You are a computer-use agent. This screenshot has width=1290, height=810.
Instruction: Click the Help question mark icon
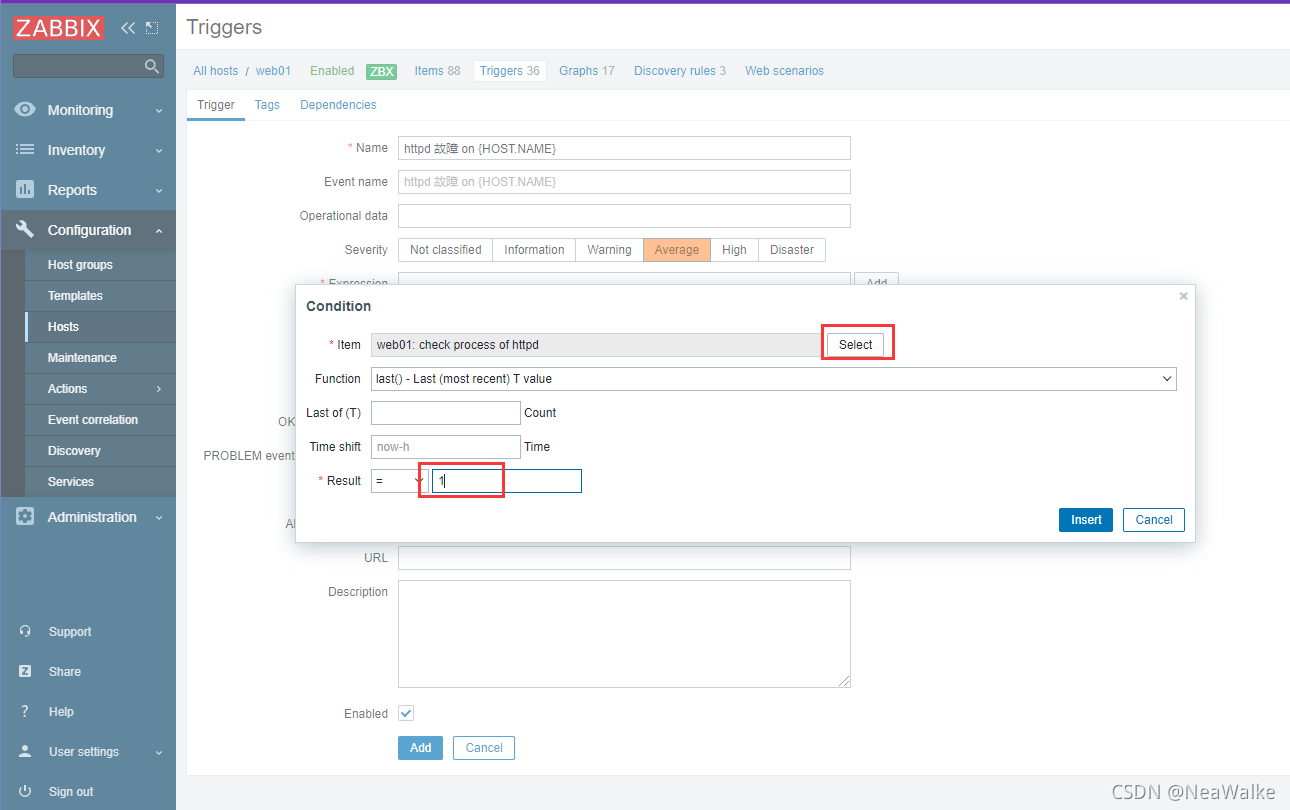coord(25,712)
